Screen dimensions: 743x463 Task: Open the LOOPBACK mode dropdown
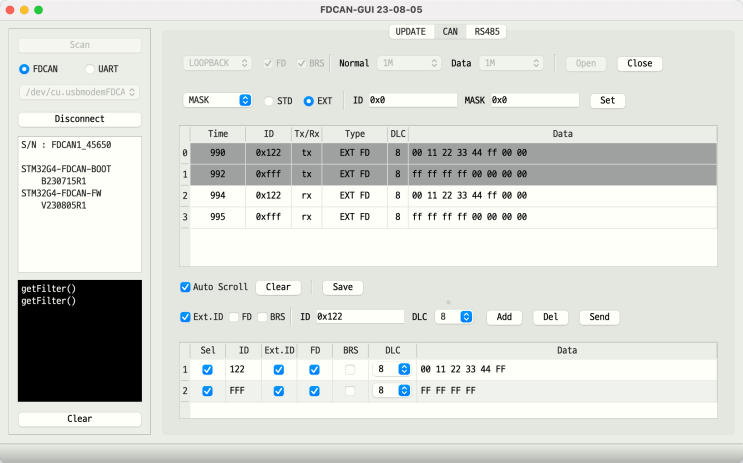point(217,64)
